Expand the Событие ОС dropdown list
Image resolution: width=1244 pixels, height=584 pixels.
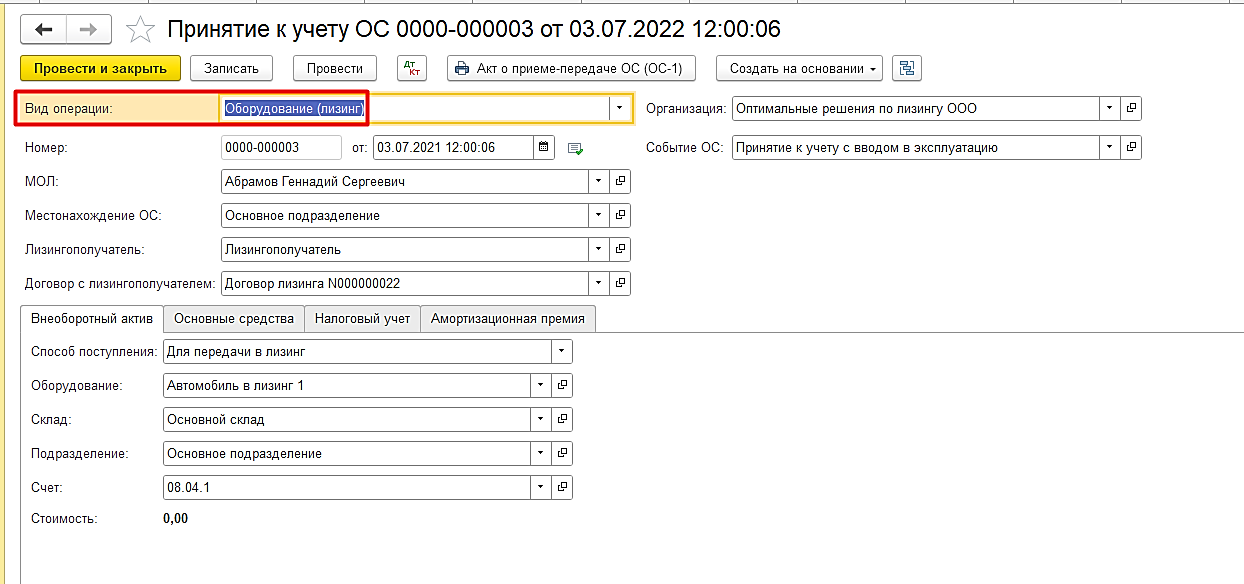click(1109, 148)
